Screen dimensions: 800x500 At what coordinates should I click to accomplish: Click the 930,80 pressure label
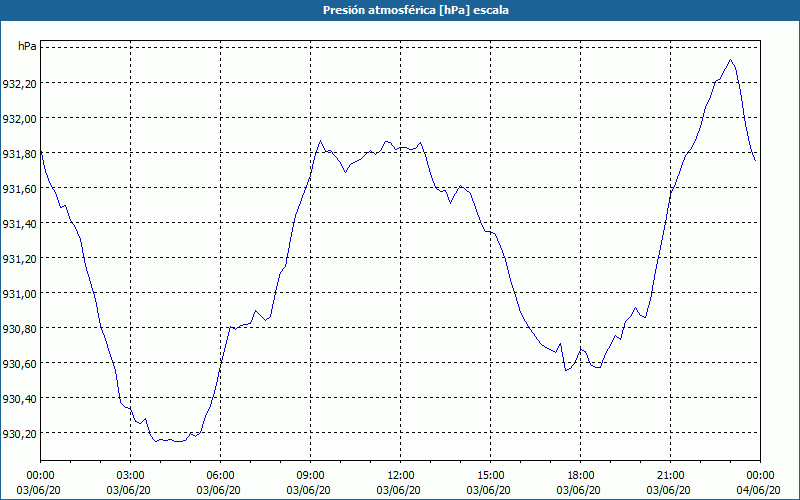(x=19, y=329)
